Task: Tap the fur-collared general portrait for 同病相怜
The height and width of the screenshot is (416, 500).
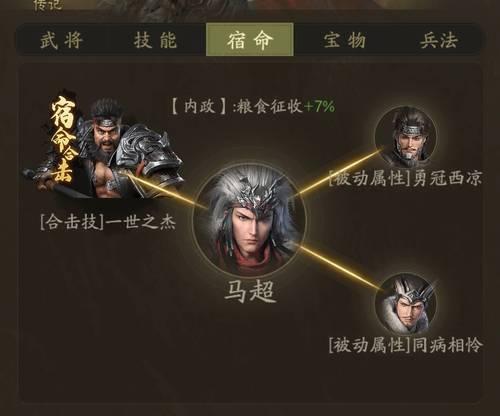Action: [x=406, y=304]
